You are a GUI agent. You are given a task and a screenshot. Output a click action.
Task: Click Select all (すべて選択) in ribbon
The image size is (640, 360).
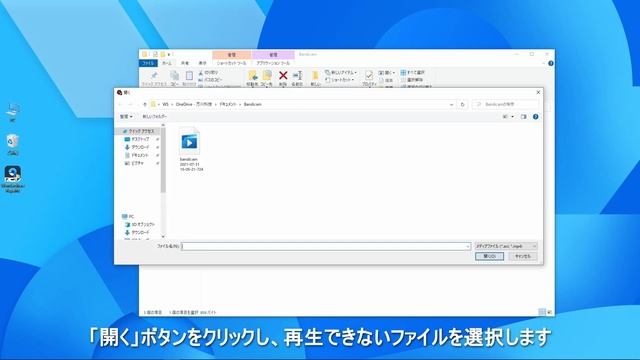pyautogui.click(x=413, y=72)
